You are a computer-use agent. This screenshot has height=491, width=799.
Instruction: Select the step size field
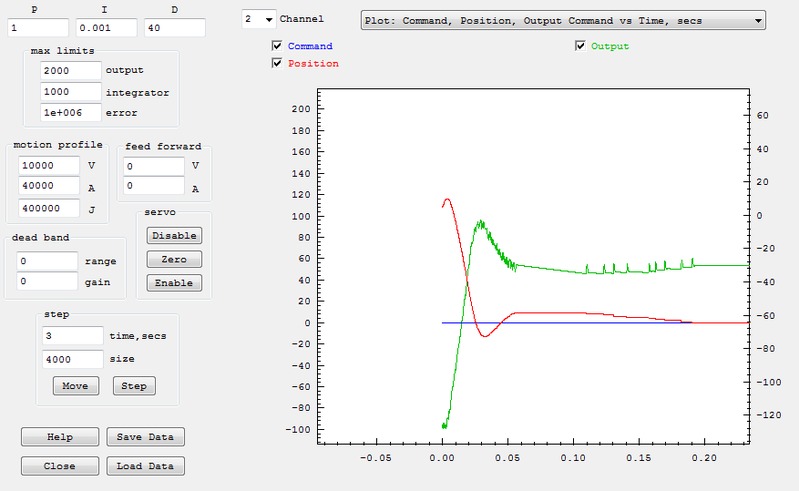72,358
